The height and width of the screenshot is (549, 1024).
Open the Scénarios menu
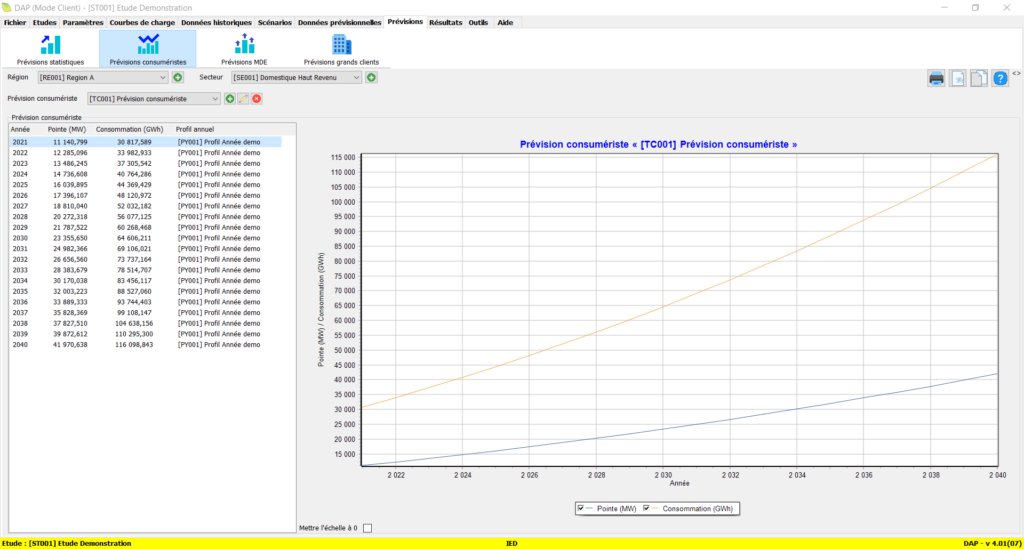275,22
